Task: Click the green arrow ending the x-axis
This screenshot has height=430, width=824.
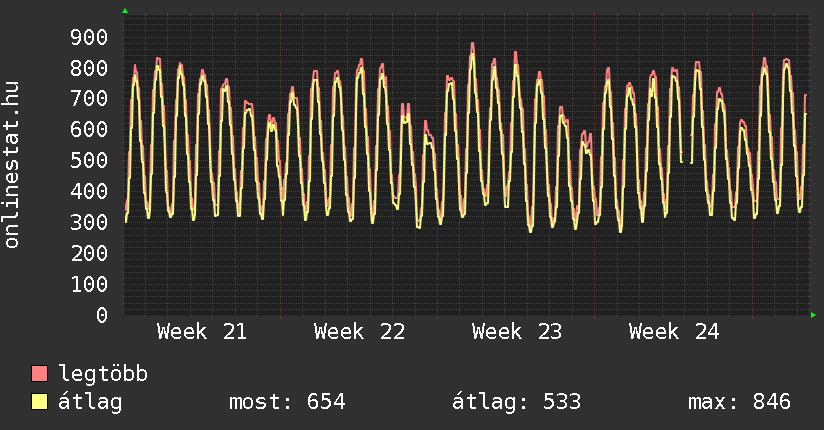Action: tap(813, 315)
